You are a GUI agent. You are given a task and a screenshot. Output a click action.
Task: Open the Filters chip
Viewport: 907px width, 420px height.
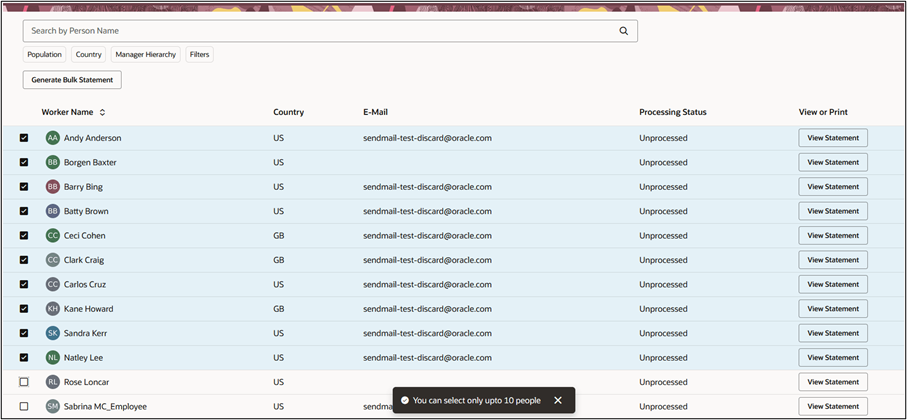(200, 55)
